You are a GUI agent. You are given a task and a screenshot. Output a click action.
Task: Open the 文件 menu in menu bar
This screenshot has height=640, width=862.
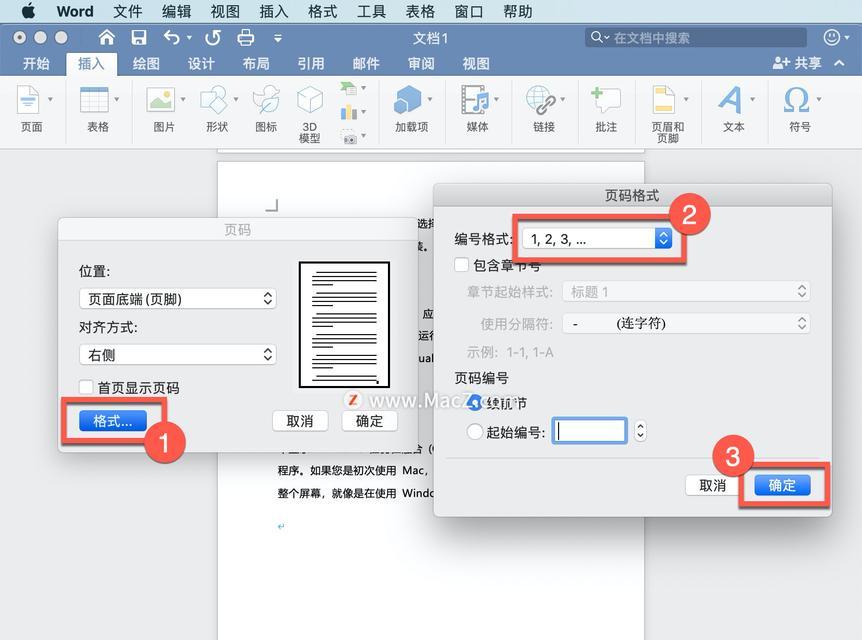click(x=128, y=12)
